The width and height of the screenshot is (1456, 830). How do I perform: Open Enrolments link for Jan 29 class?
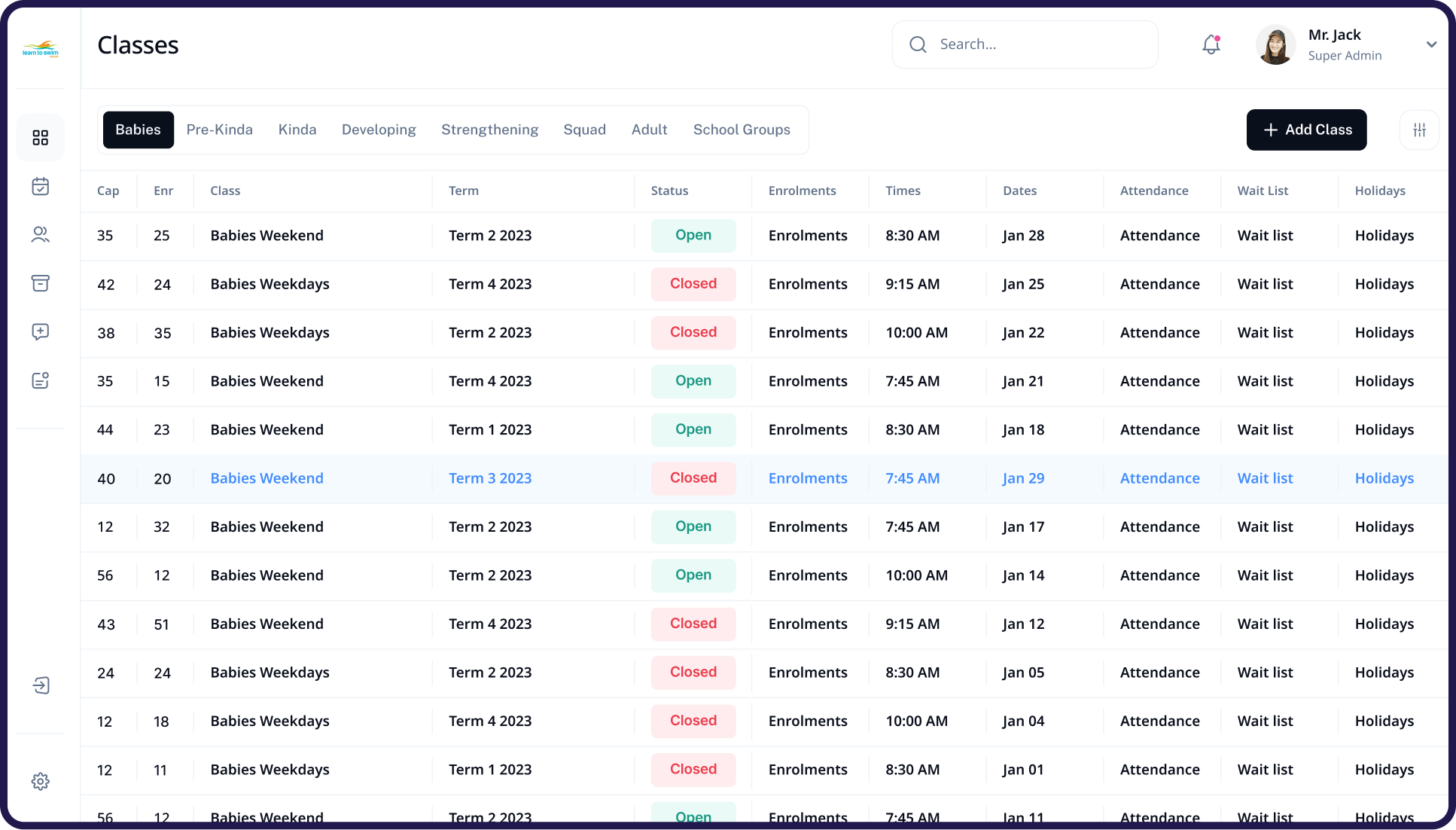tap(808, 478)
